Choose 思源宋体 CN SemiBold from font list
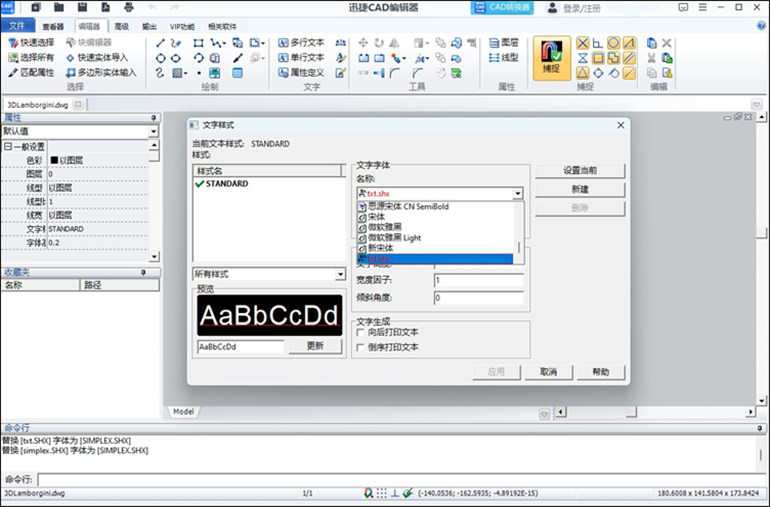Screen dimensions: 770x507 pyautogui.click(x=435, y=206)
